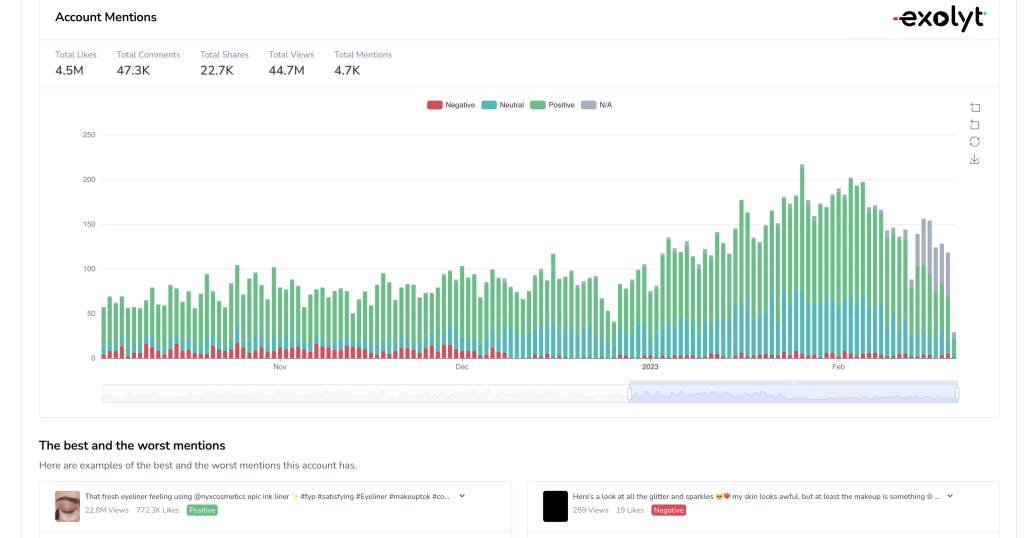Screen dimensions: 1024x538
Task: Click the Exolyt logo
Action: 938,18
